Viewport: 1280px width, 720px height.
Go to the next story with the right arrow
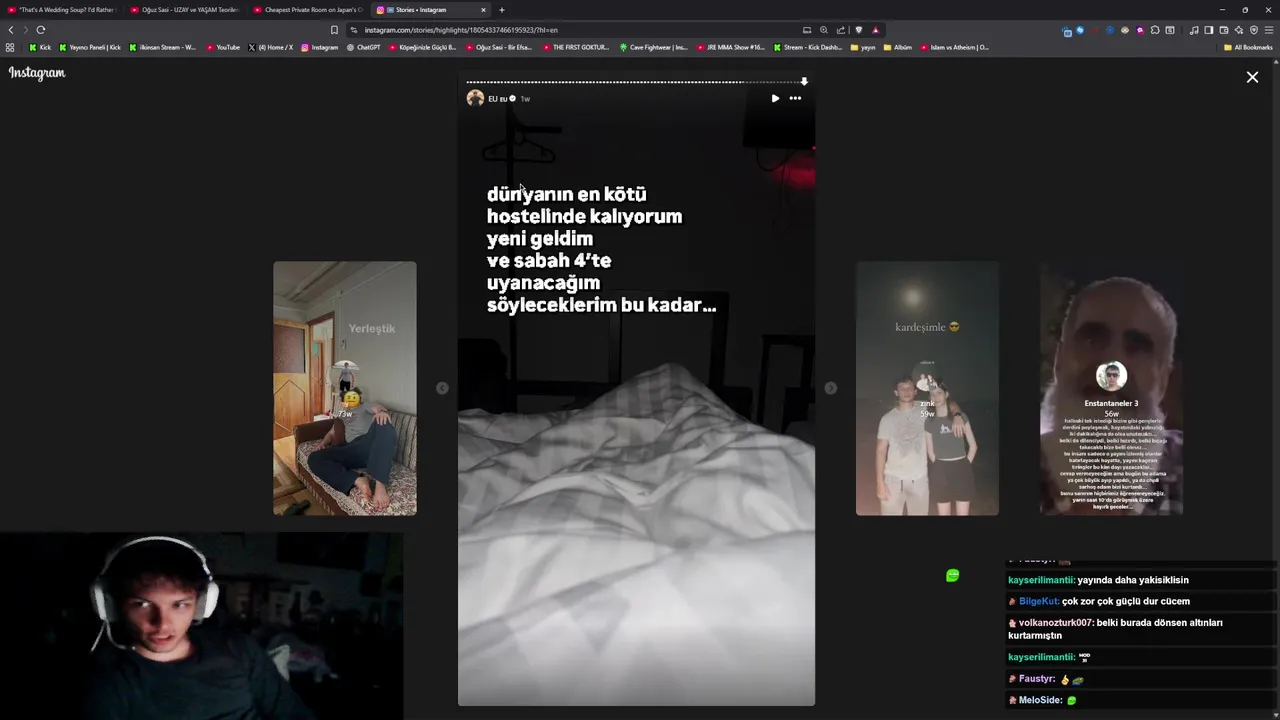830,388
